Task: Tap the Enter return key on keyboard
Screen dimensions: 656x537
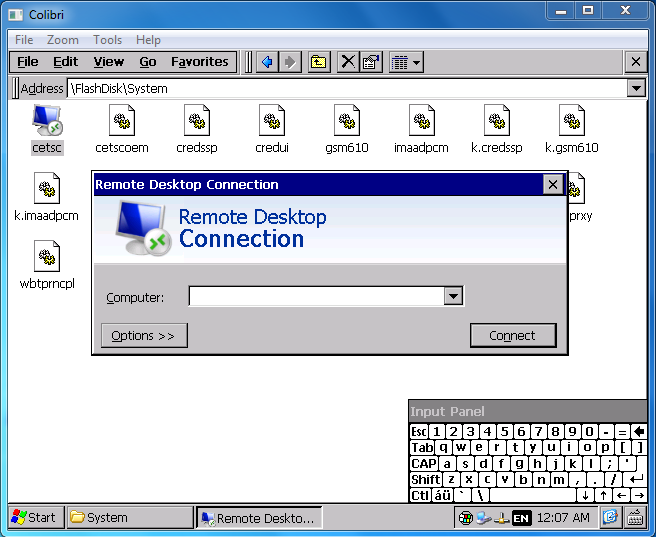Action: point(636,479)
